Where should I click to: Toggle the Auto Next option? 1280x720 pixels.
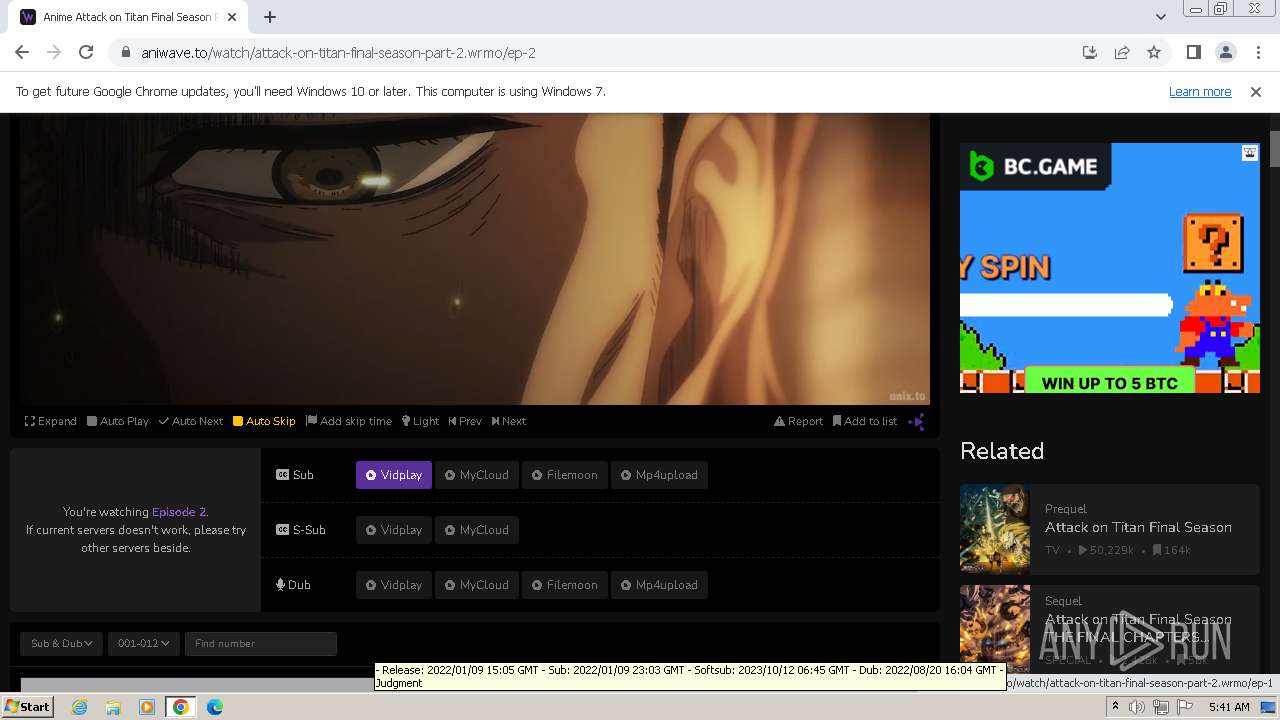pos(191,421)
